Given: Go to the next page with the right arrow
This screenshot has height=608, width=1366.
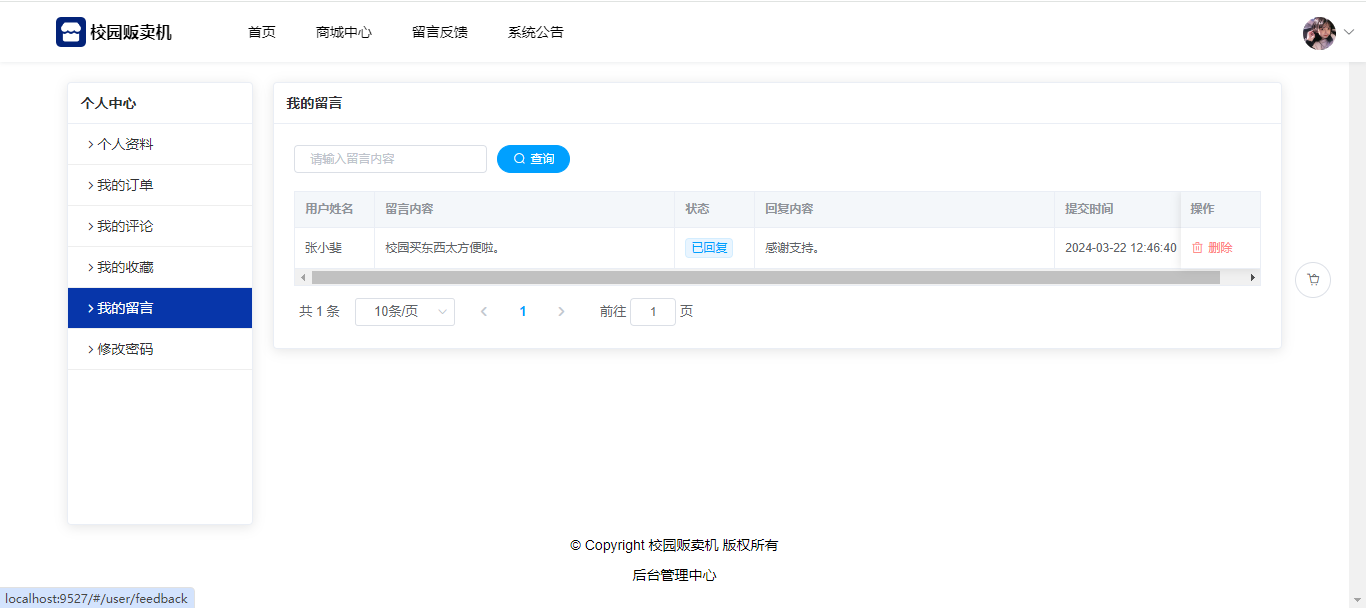Looking at the screenshot, I should [x=561, y=312].
